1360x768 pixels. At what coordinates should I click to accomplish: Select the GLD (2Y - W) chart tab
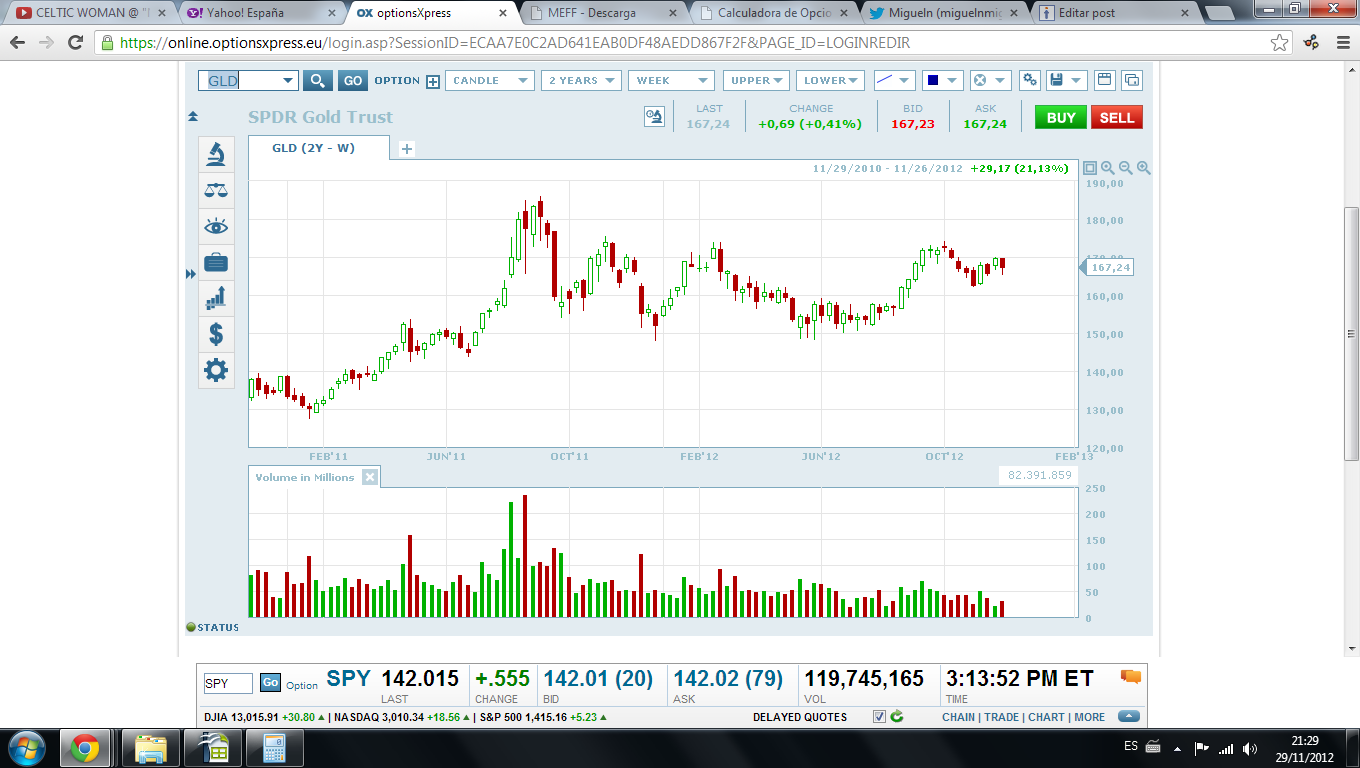pyautogui.click(x=319, y=148)
